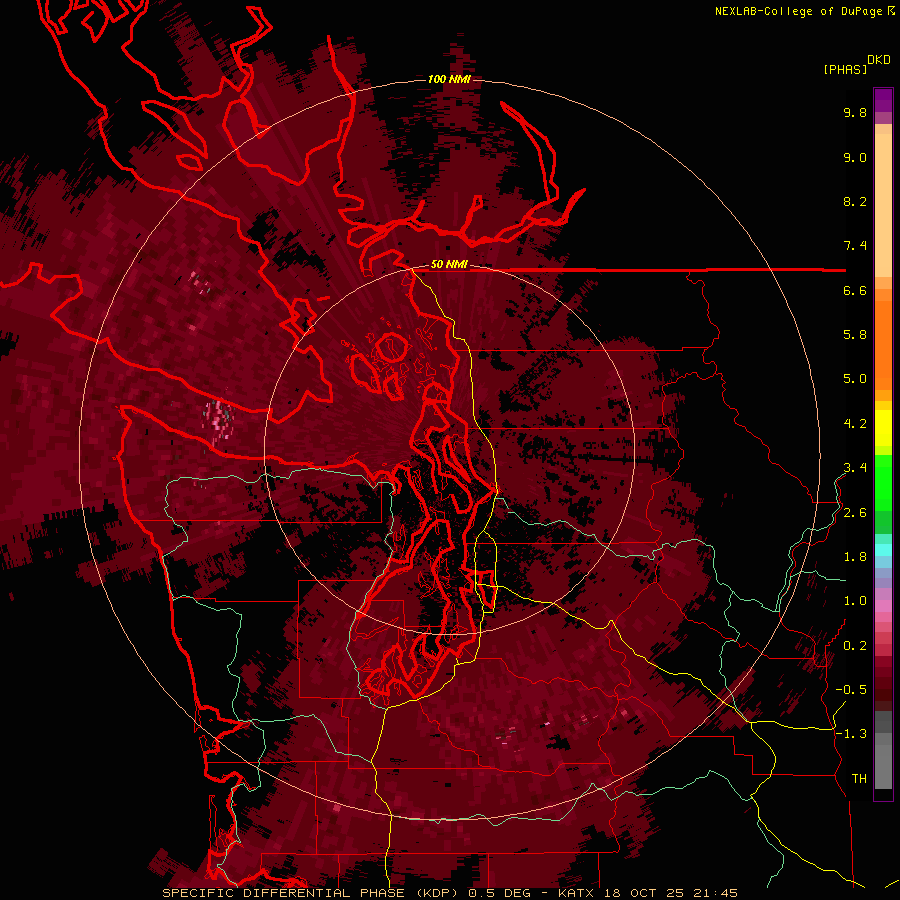The height and width of the screenshot is (900, 900).
Task: Click the KATX radar site identifier
Action: click(x=578, y=893)
